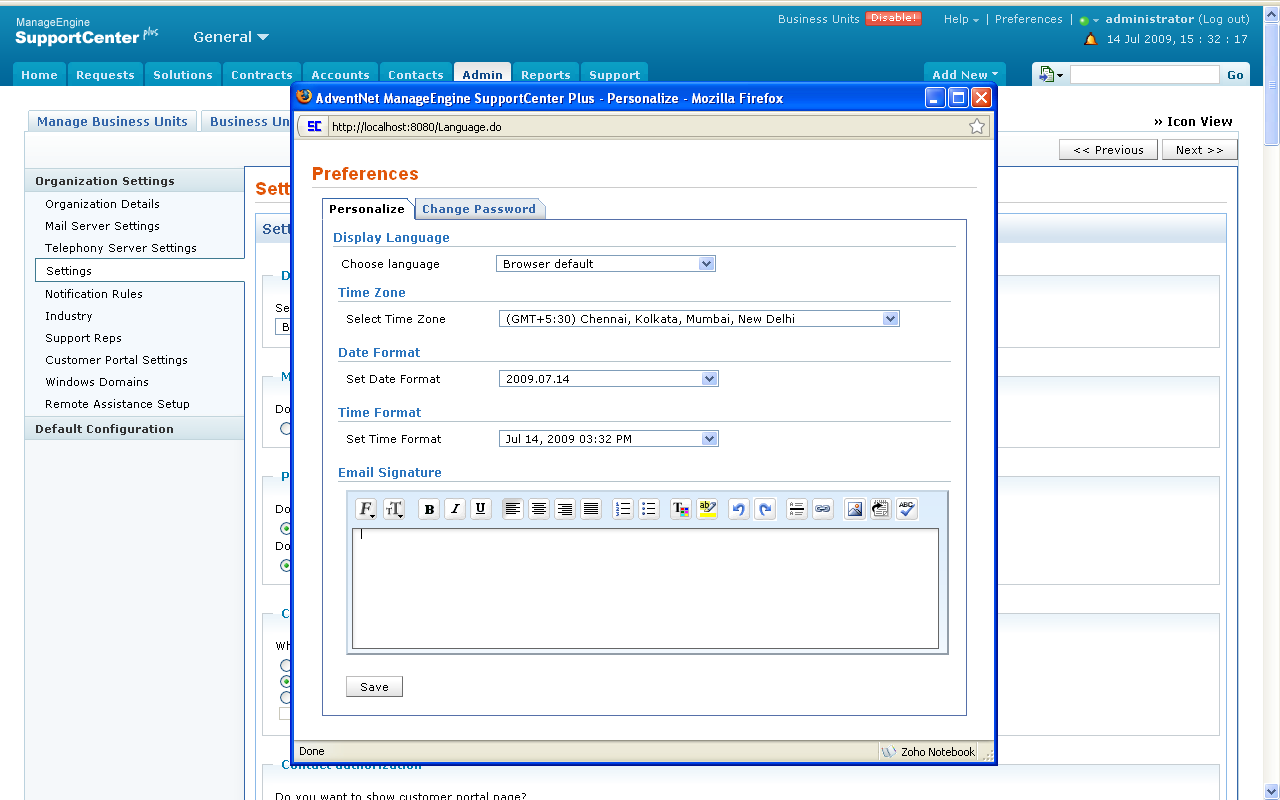Click the redo arrow in the editor toolbar
Viewport: 1280px width, 800px height.
[765, 509]
